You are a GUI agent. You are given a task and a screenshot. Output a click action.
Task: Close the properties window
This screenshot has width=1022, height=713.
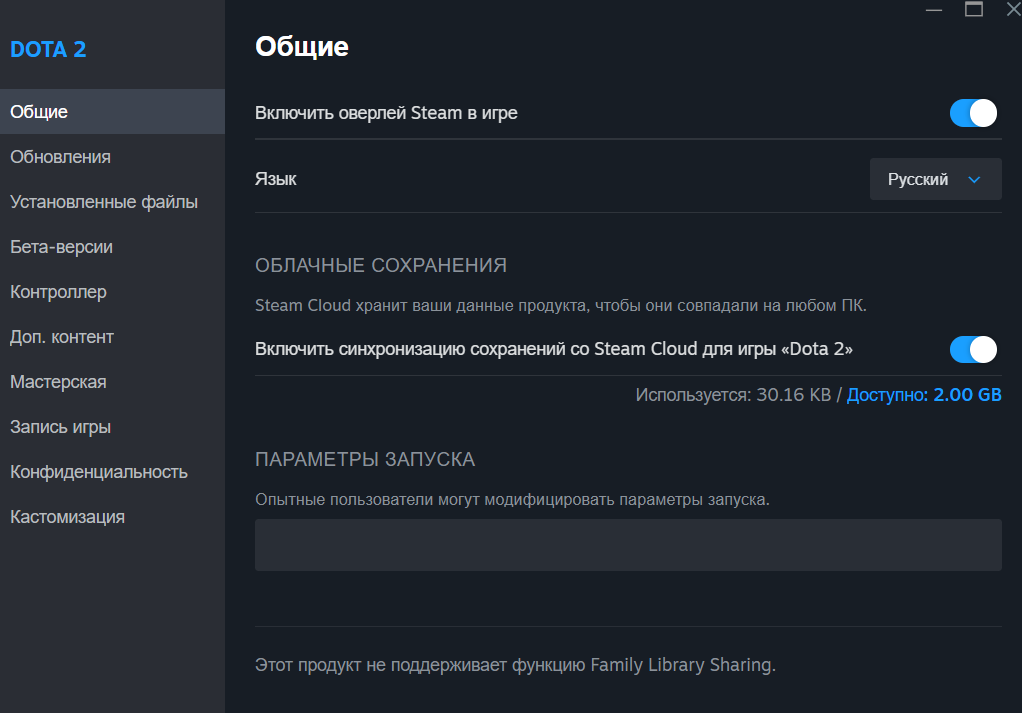tap(1011, 9)
